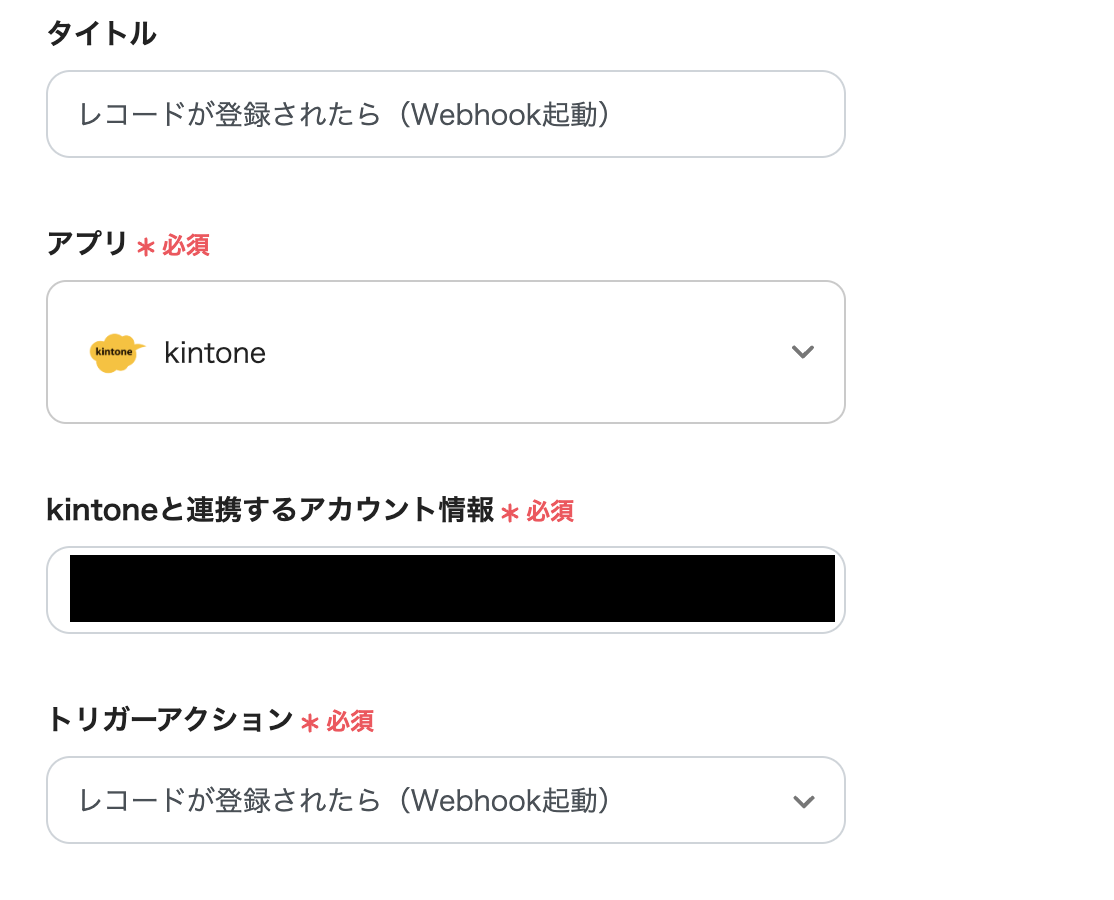The width and height of the screenshot is (1114, 900).
Task: Click the タイトル field label
Action: (x=101, y=34)
